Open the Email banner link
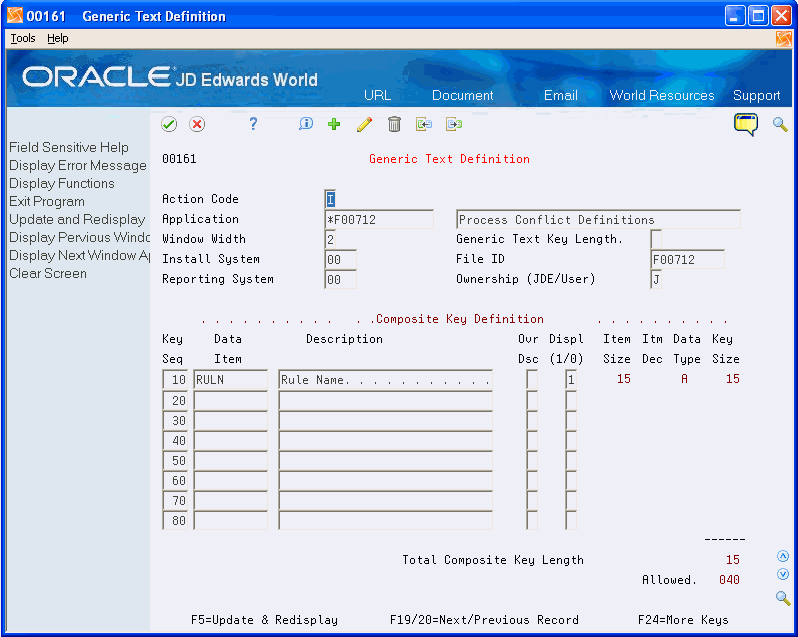 click(x=561, y=95)
